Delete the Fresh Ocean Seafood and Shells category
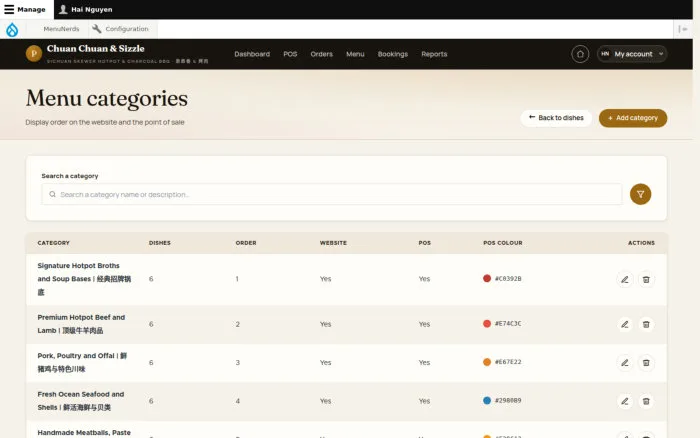This screenshot has height=438, width=700. tap(646, 401)
